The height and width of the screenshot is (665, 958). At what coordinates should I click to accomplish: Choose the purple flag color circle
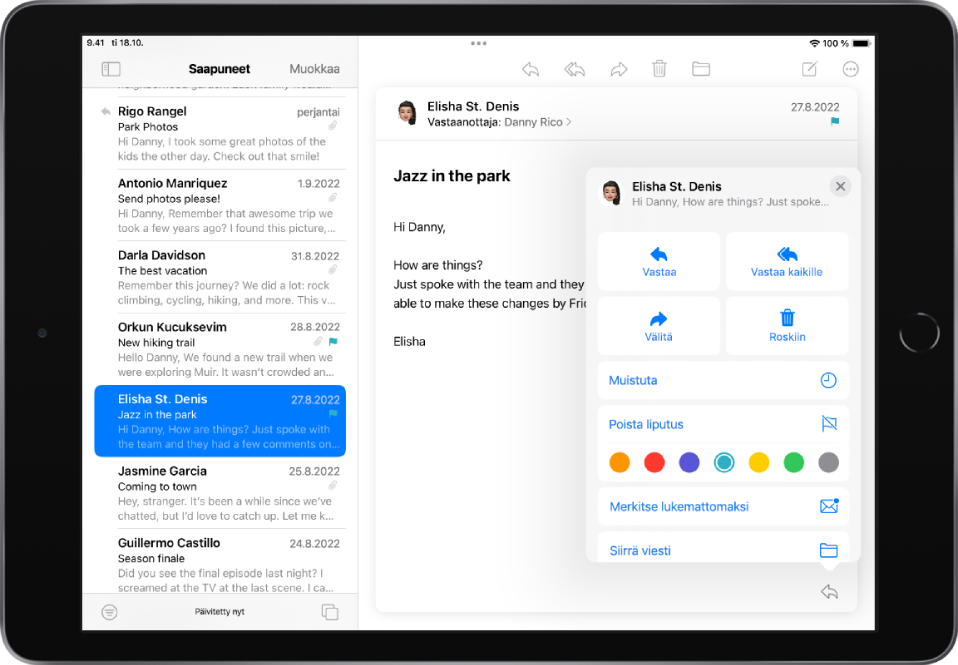[x=689, y=462]
